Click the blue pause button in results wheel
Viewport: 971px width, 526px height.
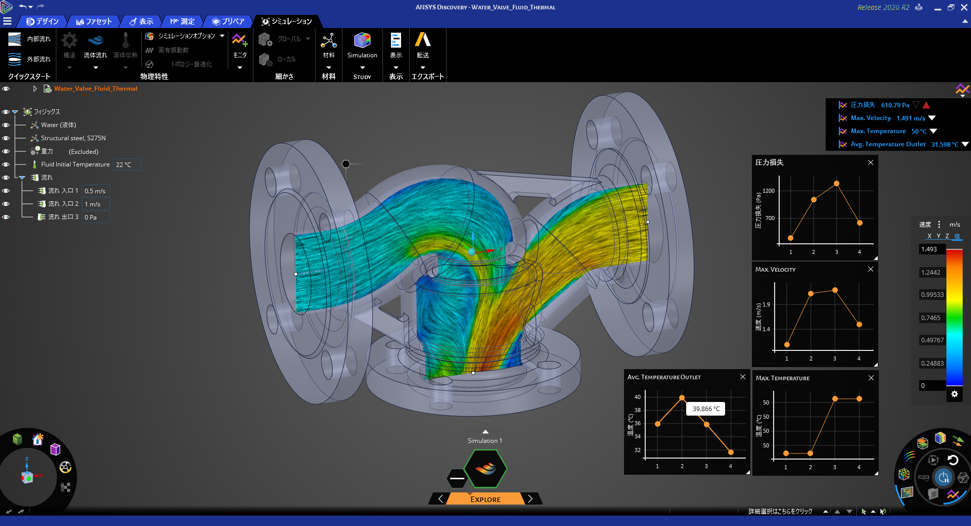pos(943,478)
